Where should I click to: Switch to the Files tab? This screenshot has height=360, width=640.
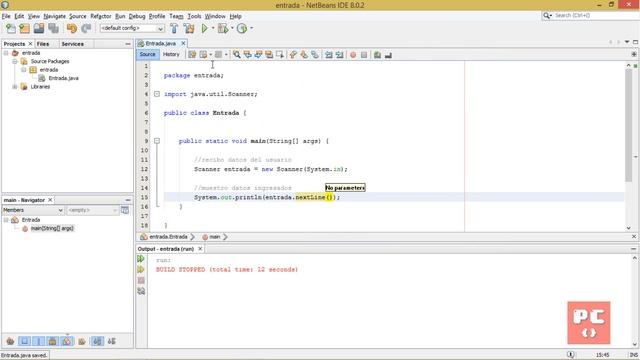(43, 44)
